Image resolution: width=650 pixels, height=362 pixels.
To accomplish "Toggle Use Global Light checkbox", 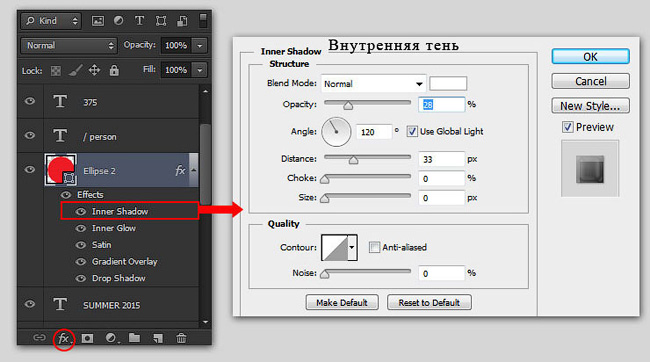I will (x=412, y=131).
